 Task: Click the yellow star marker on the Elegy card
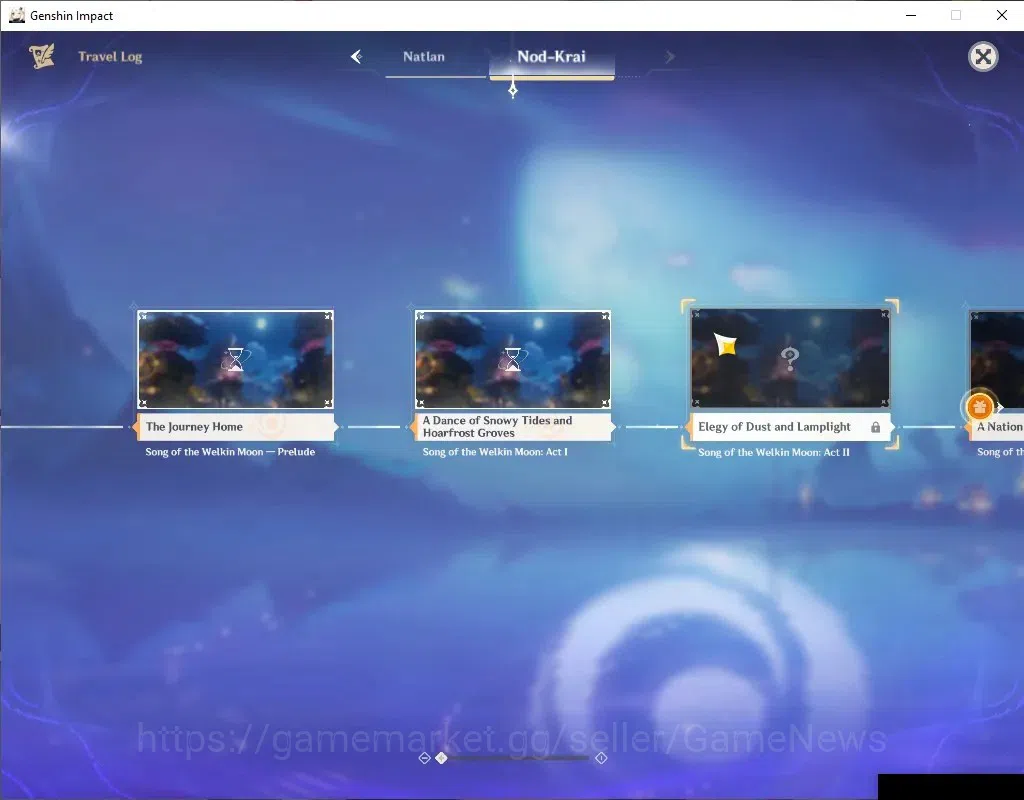[726, 344]
